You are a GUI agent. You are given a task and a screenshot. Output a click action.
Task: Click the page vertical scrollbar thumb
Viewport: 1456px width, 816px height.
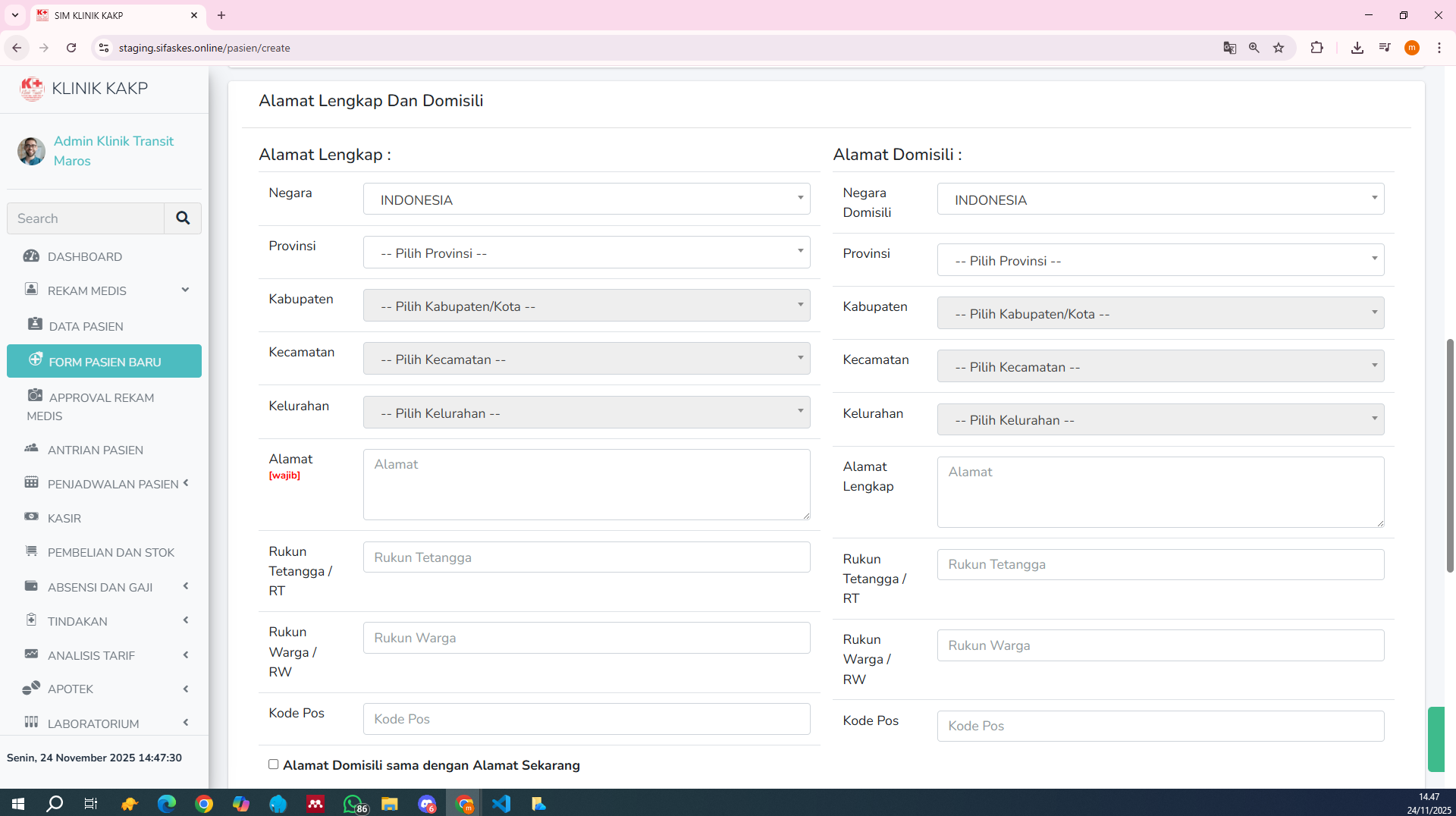pos(1450,455)
